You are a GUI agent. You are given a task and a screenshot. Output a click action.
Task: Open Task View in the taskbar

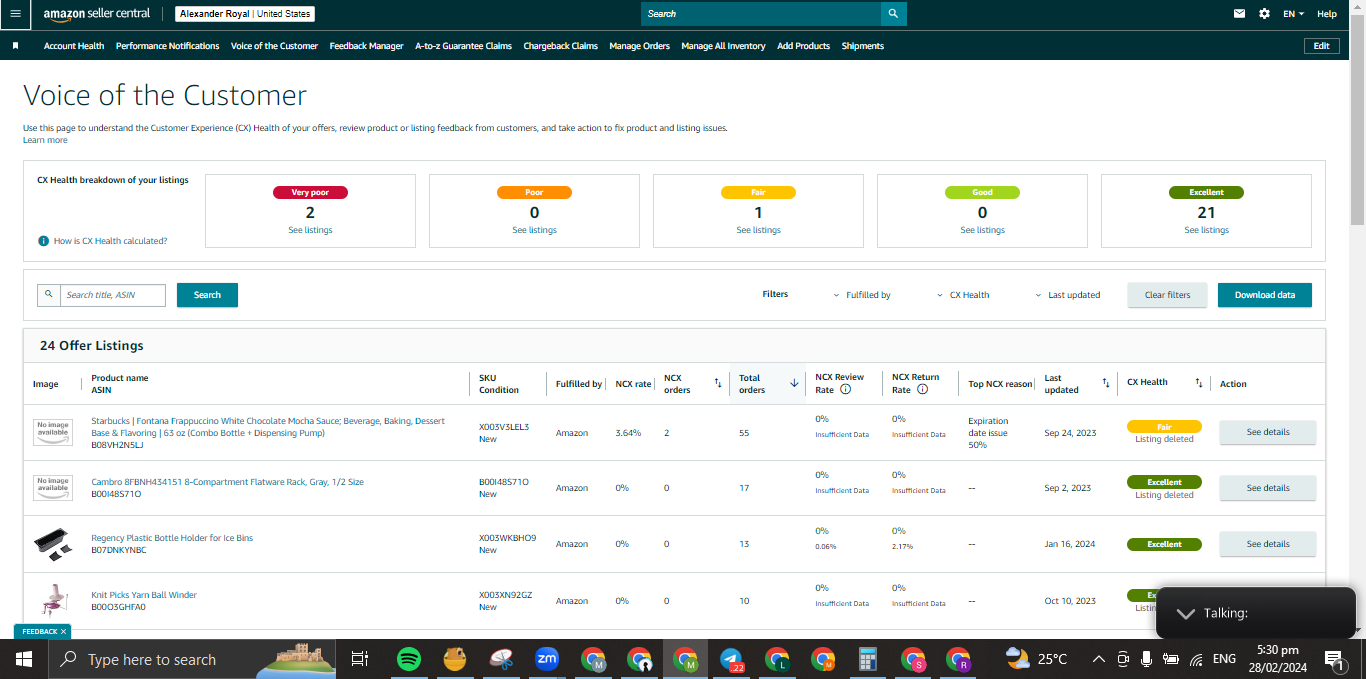click(x=359, y=659)
